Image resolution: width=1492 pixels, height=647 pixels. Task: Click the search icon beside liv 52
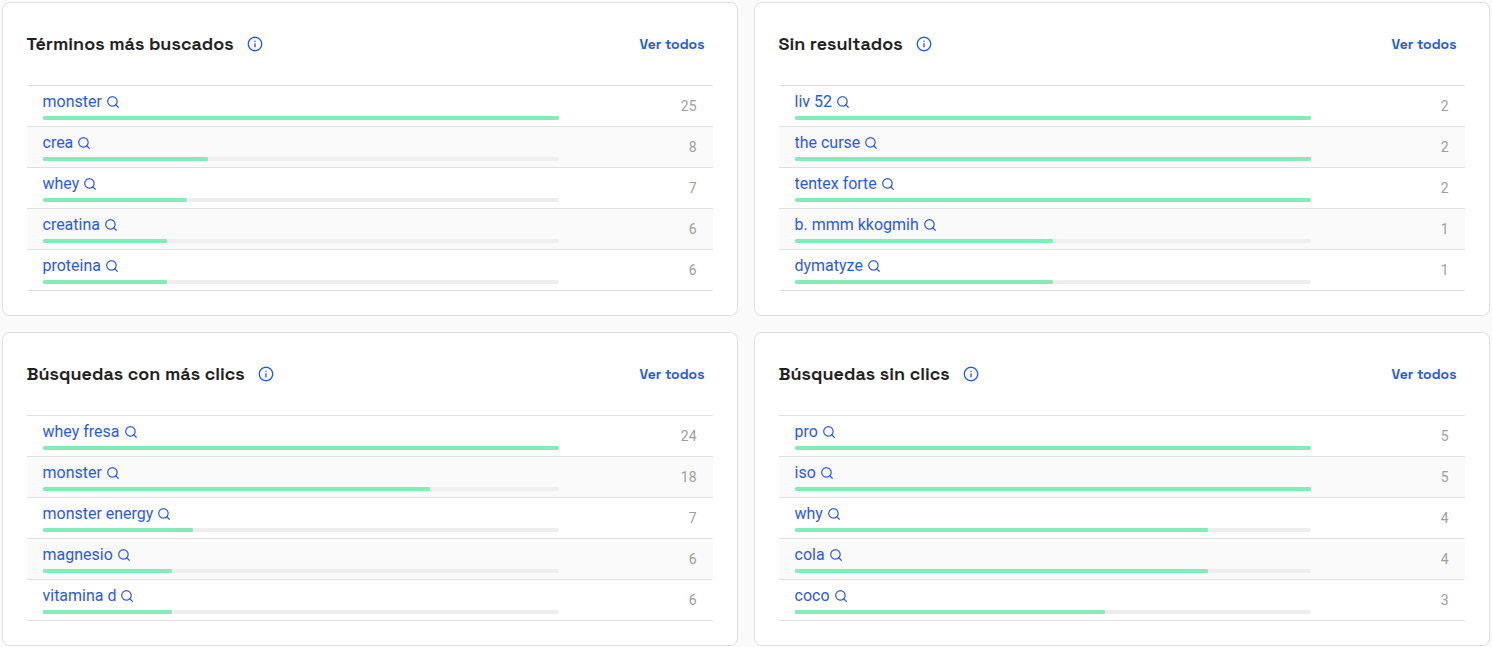[843, 102]
